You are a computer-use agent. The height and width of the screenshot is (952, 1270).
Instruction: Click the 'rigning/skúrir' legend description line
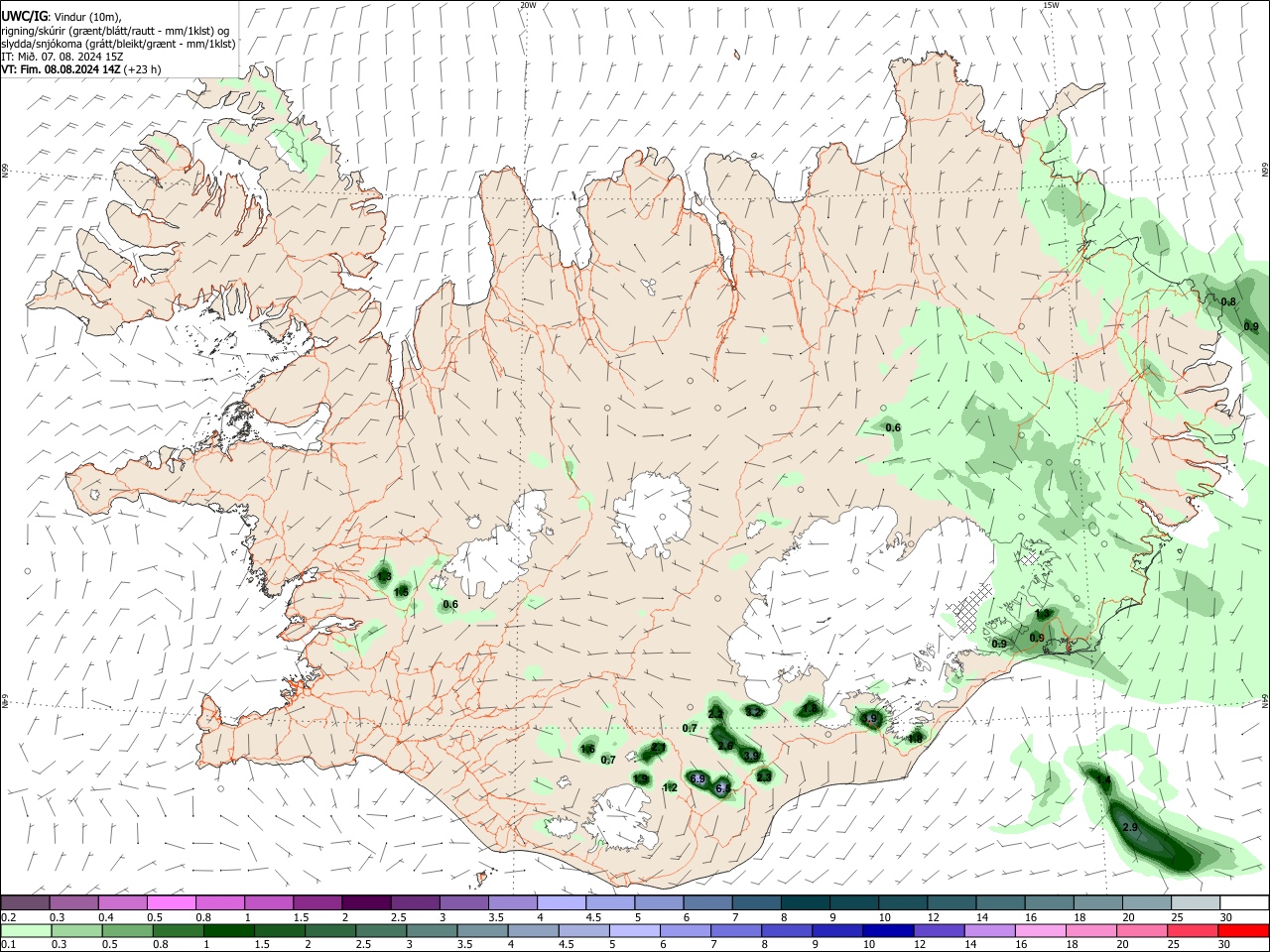[x=115, y=31]
